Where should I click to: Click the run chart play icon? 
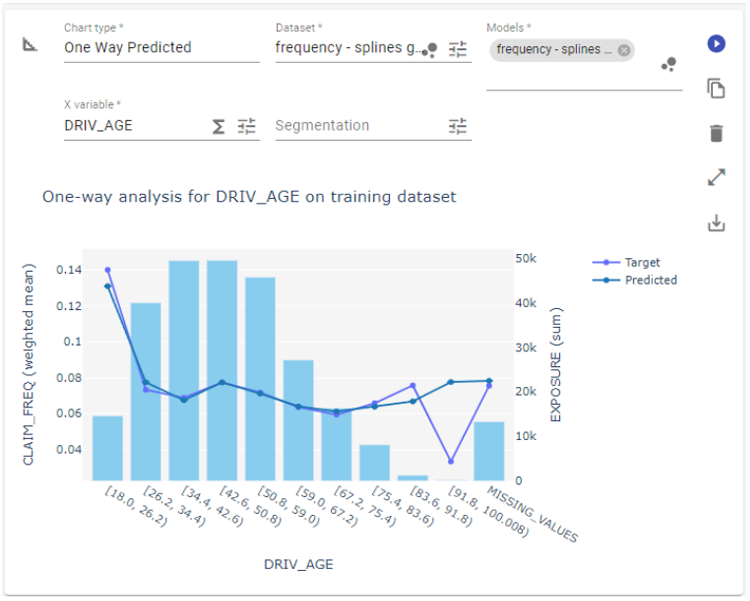715,44
